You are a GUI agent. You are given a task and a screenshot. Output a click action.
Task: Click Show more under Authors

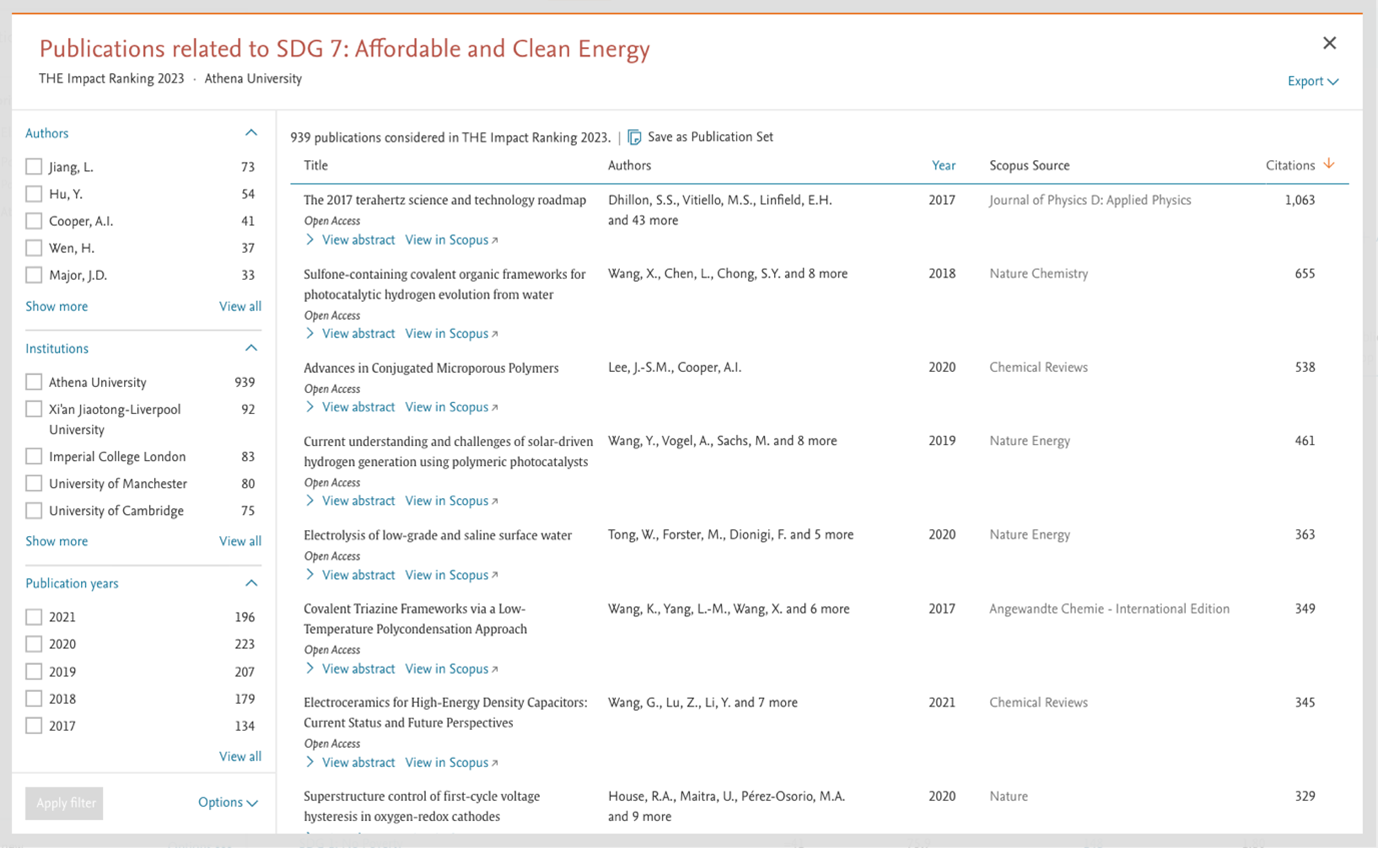(x=56, y=306)
